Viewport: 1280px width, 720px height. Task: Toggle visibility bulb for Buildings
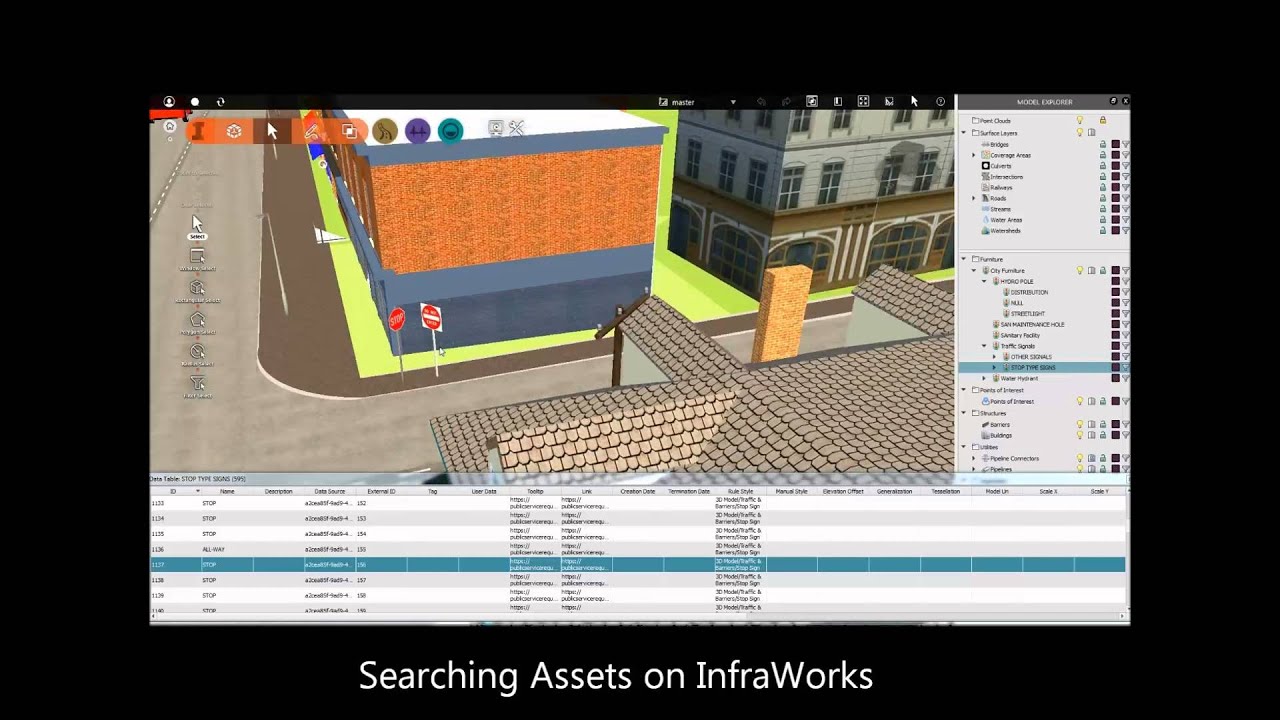pyautogui.click(x=1079, y=435)
